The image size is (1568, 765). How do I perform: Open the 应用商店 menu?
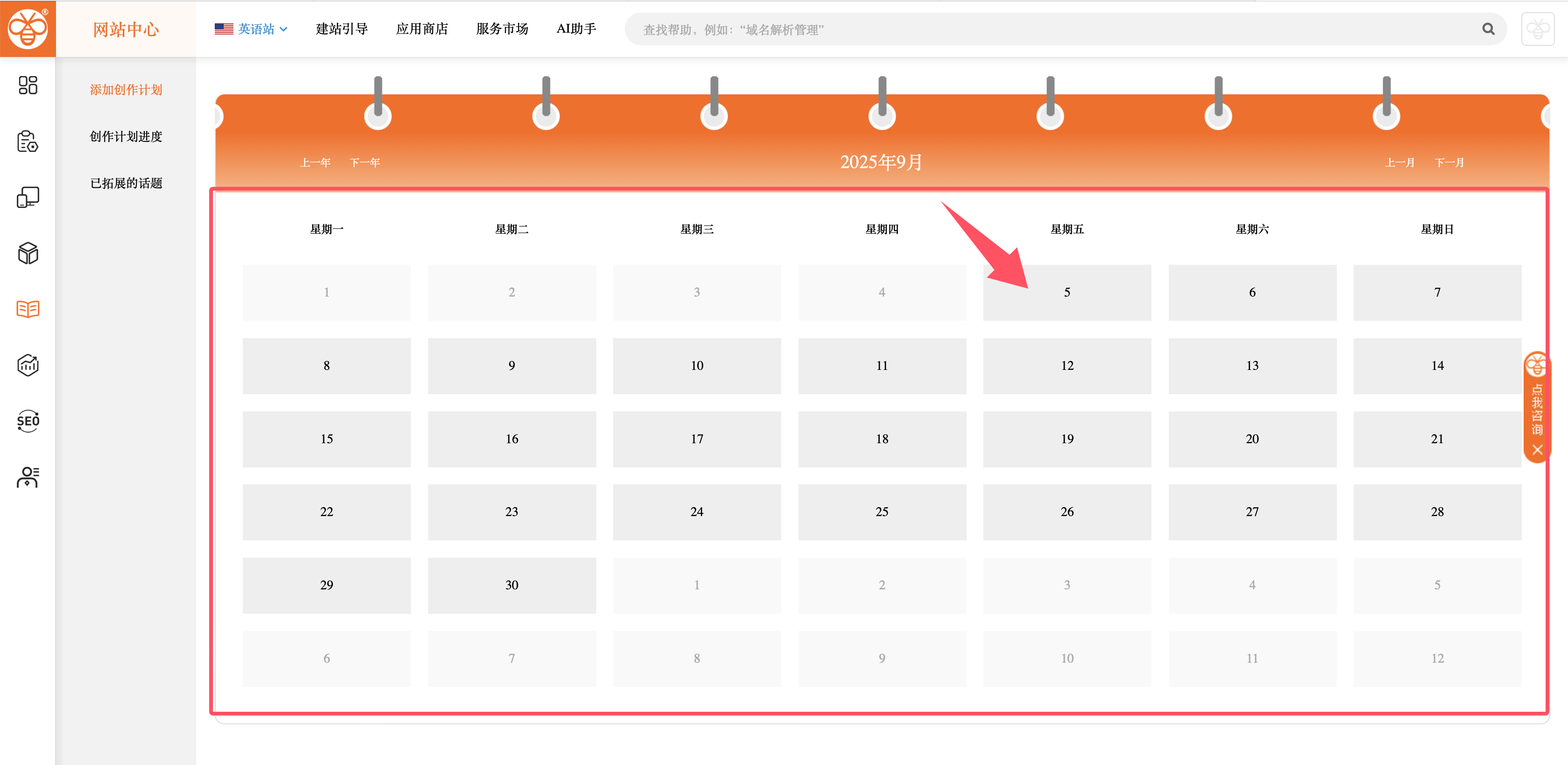(x=422, y=29)
